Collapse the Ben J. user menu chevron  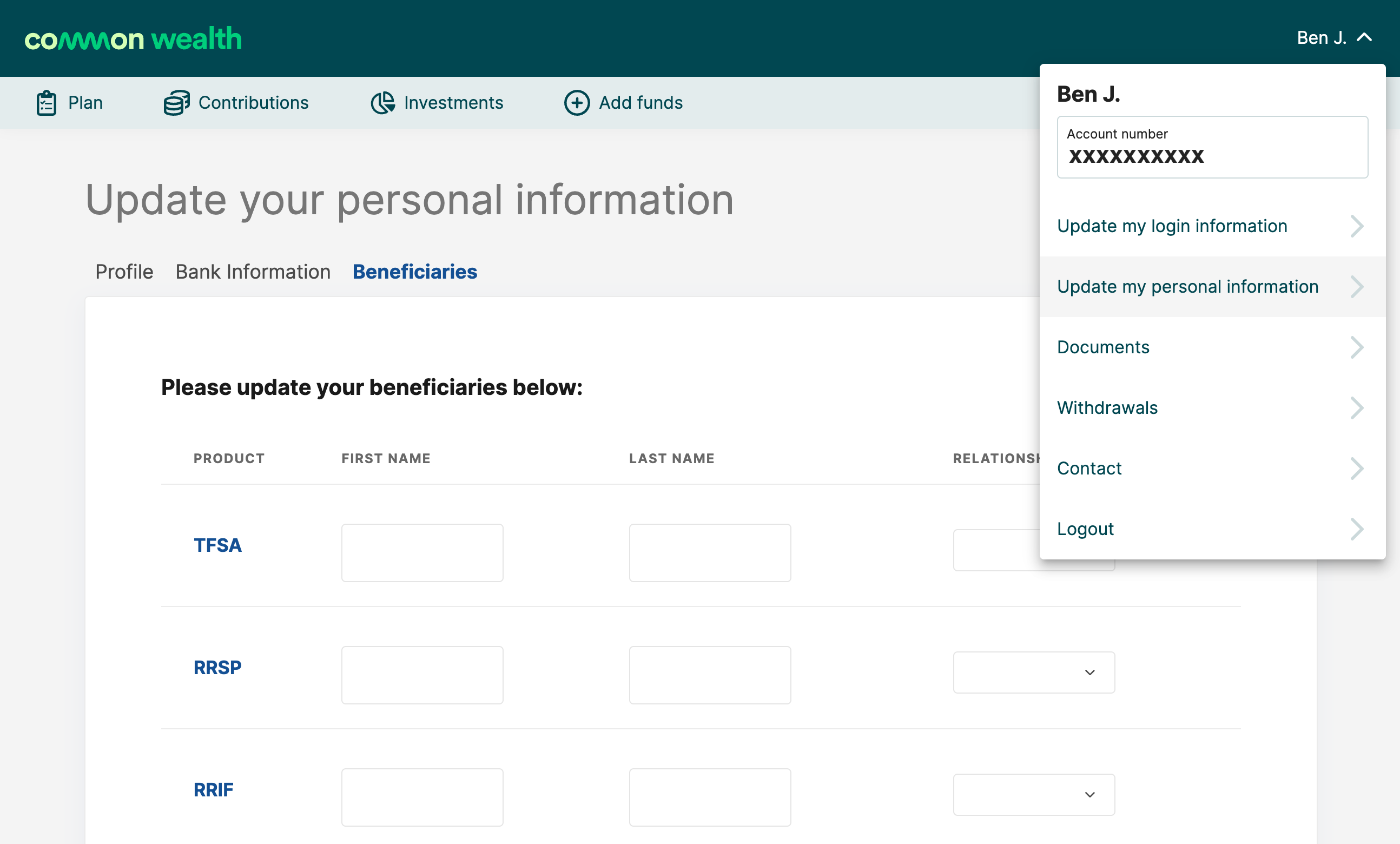(1364, 37)
